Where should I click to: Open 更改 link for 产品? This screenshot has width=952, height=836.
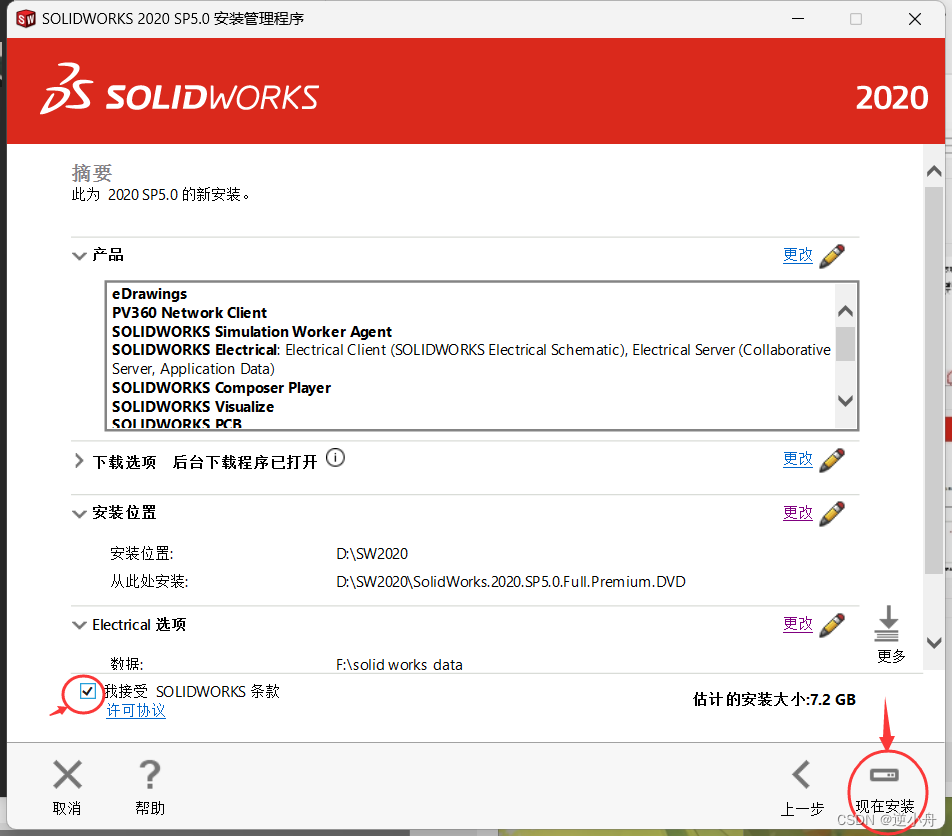(798, 254)
